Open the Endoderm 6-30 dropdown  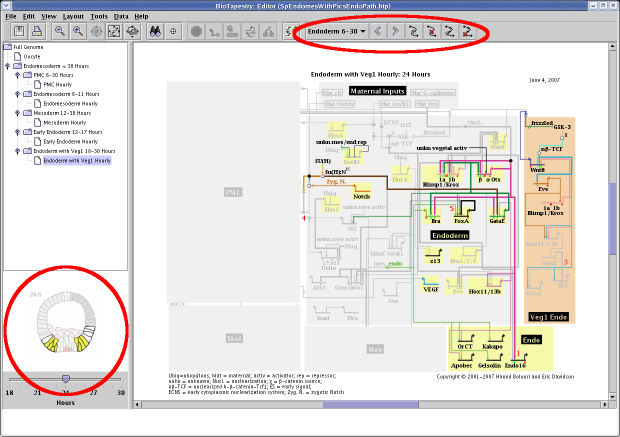(337, 32)
